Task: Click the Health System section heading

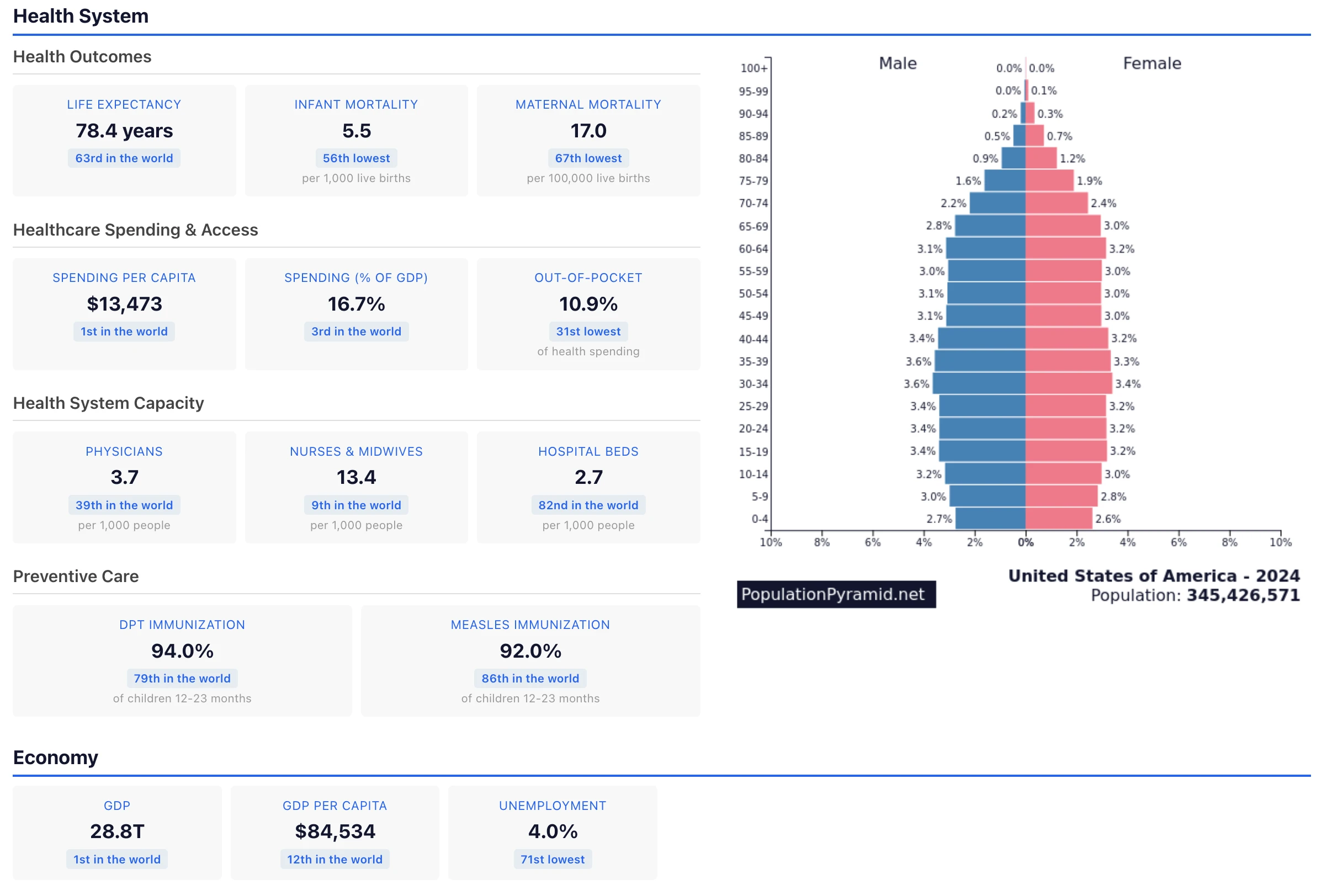Action: (81, 16)
